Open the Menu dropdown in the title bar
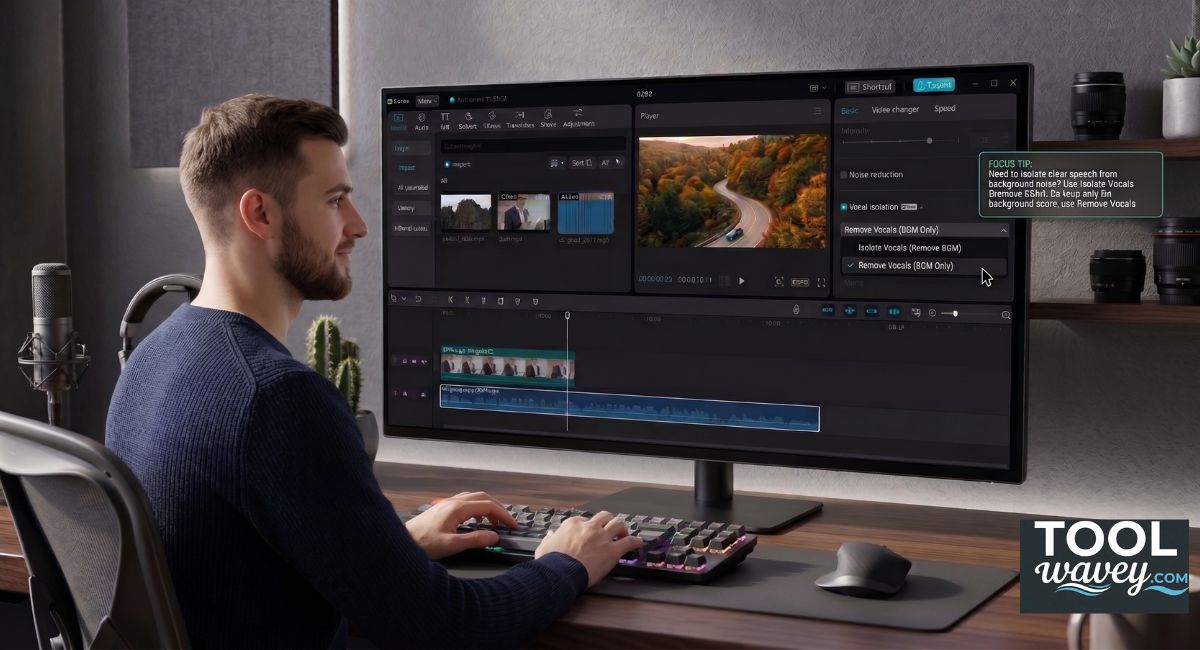1200x650 pixels. [x=427, y=101]
